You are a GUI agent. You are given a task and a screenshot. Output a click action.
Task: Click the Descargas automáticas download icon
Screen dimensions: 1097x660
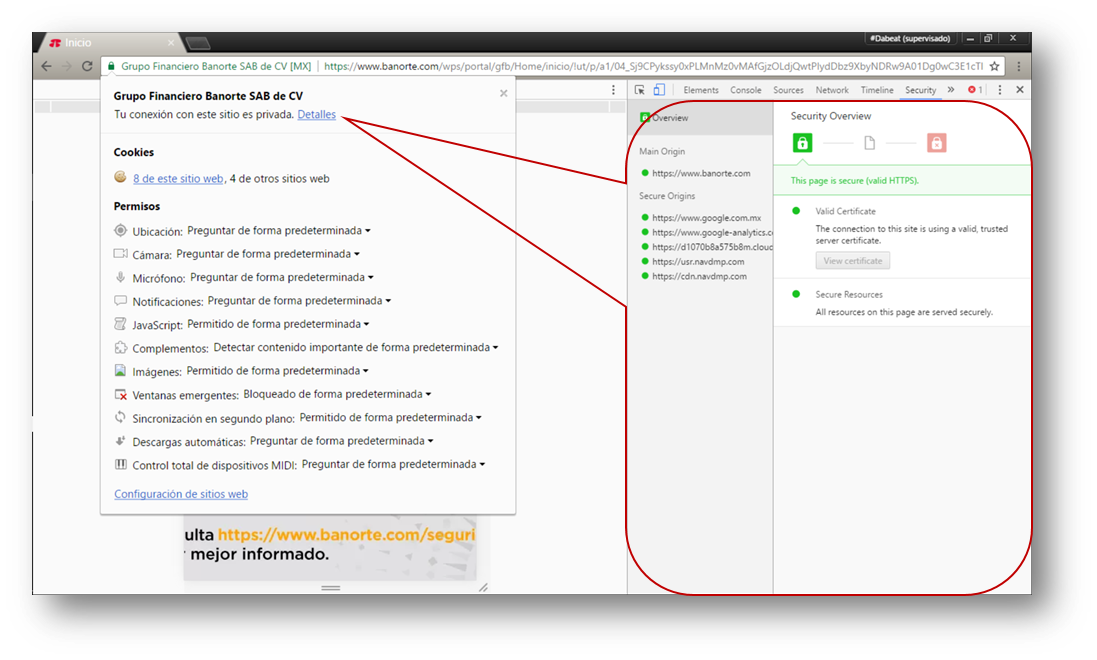coord(120,441)
